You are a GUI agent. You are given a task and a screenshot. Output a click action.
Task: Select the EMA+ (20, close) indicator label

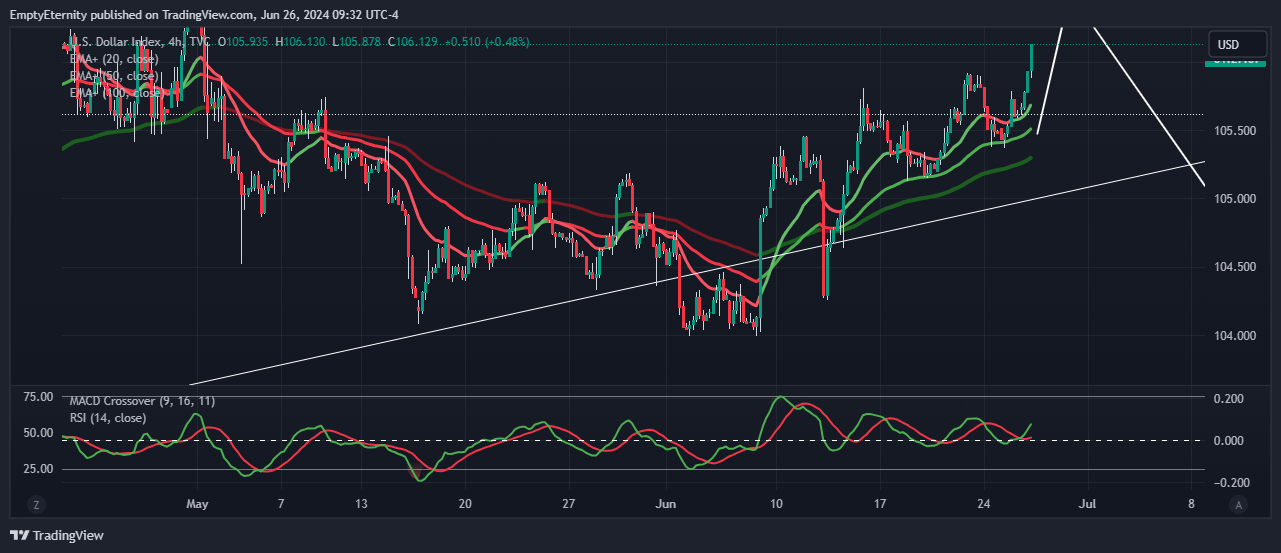(x=113, y=59)
